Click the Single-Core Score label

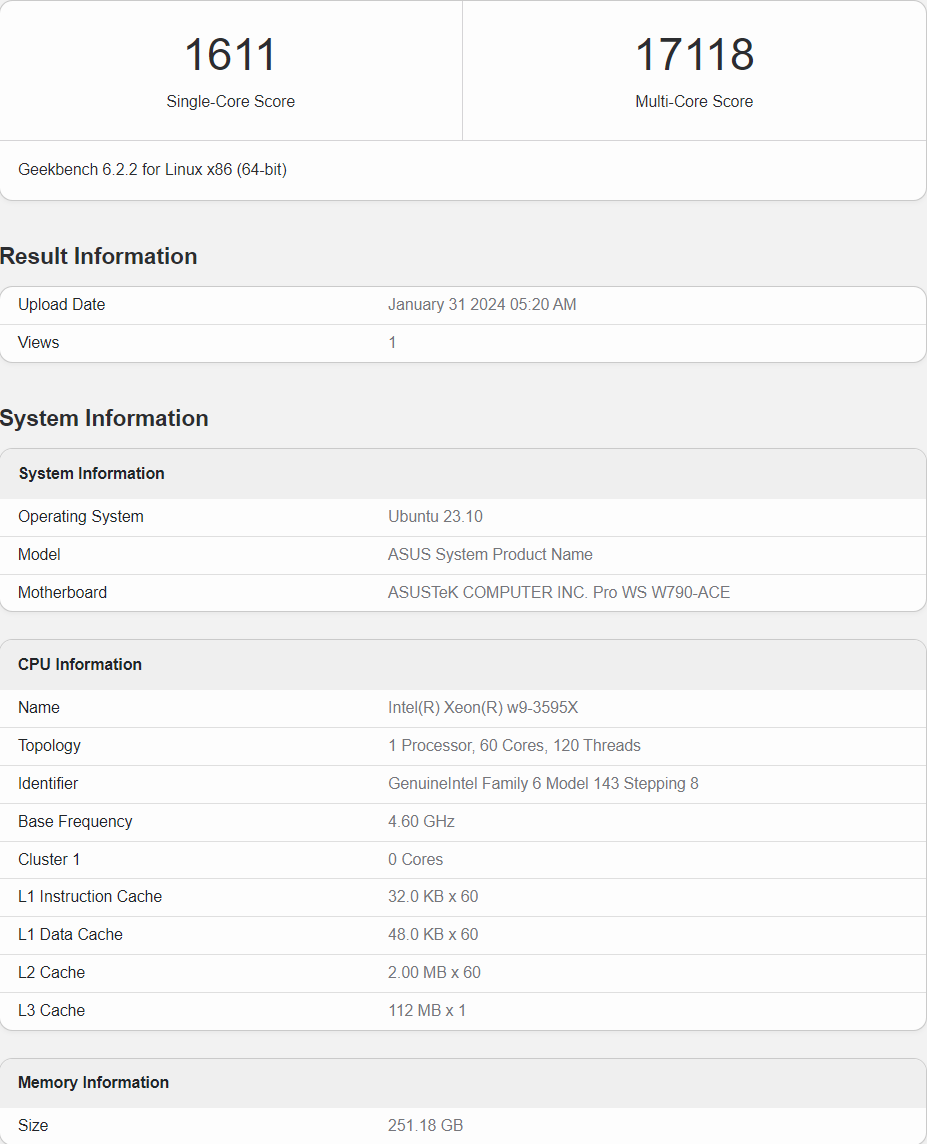click(x=230, y=101)
